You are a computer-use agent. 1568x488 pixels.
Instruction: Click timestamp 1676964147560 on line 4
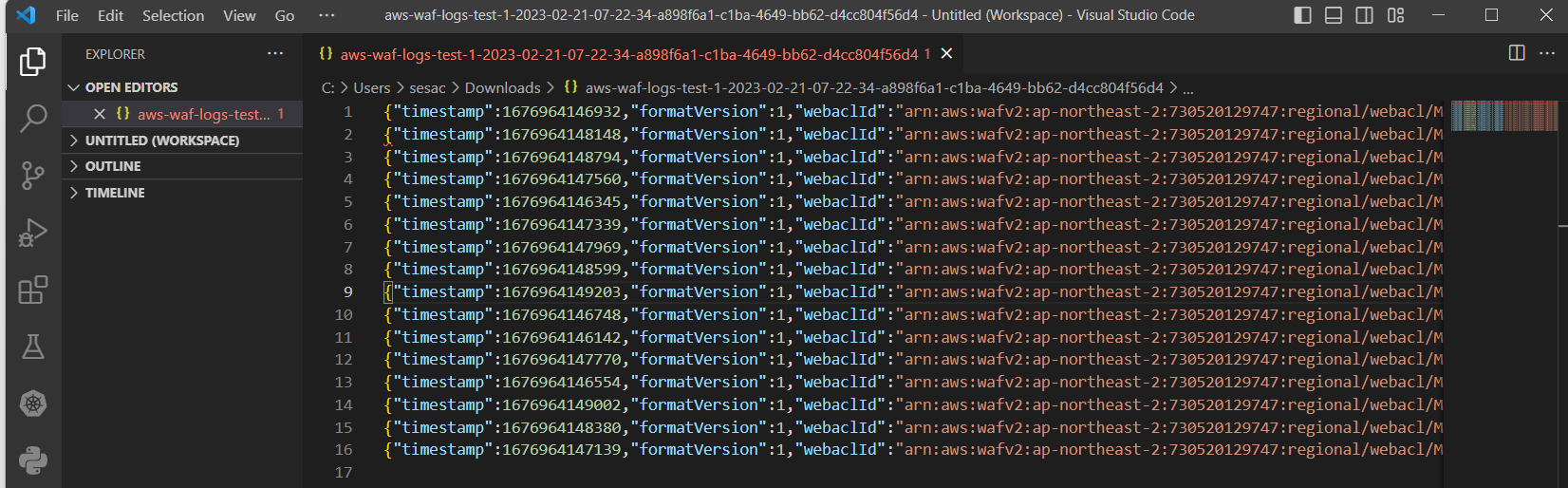click(x=562, y=179)
